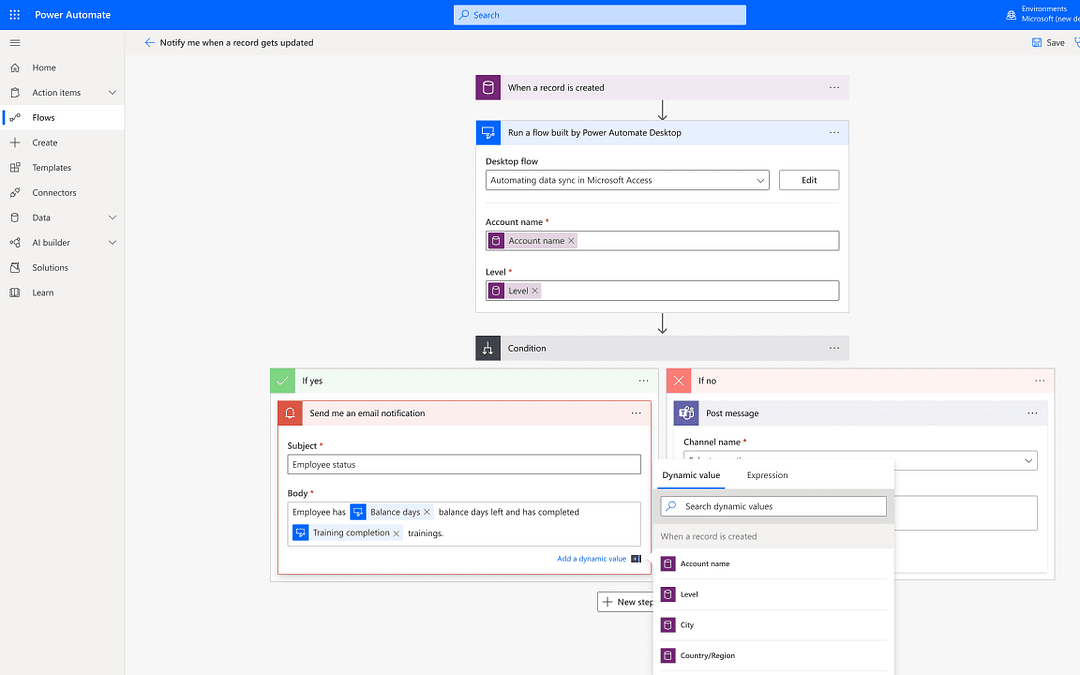Image resolution: width=1080 pixels, height=675 pixels.
Task: Open the desktop flow step's ellipsis menu
Action: click(834, 132)
